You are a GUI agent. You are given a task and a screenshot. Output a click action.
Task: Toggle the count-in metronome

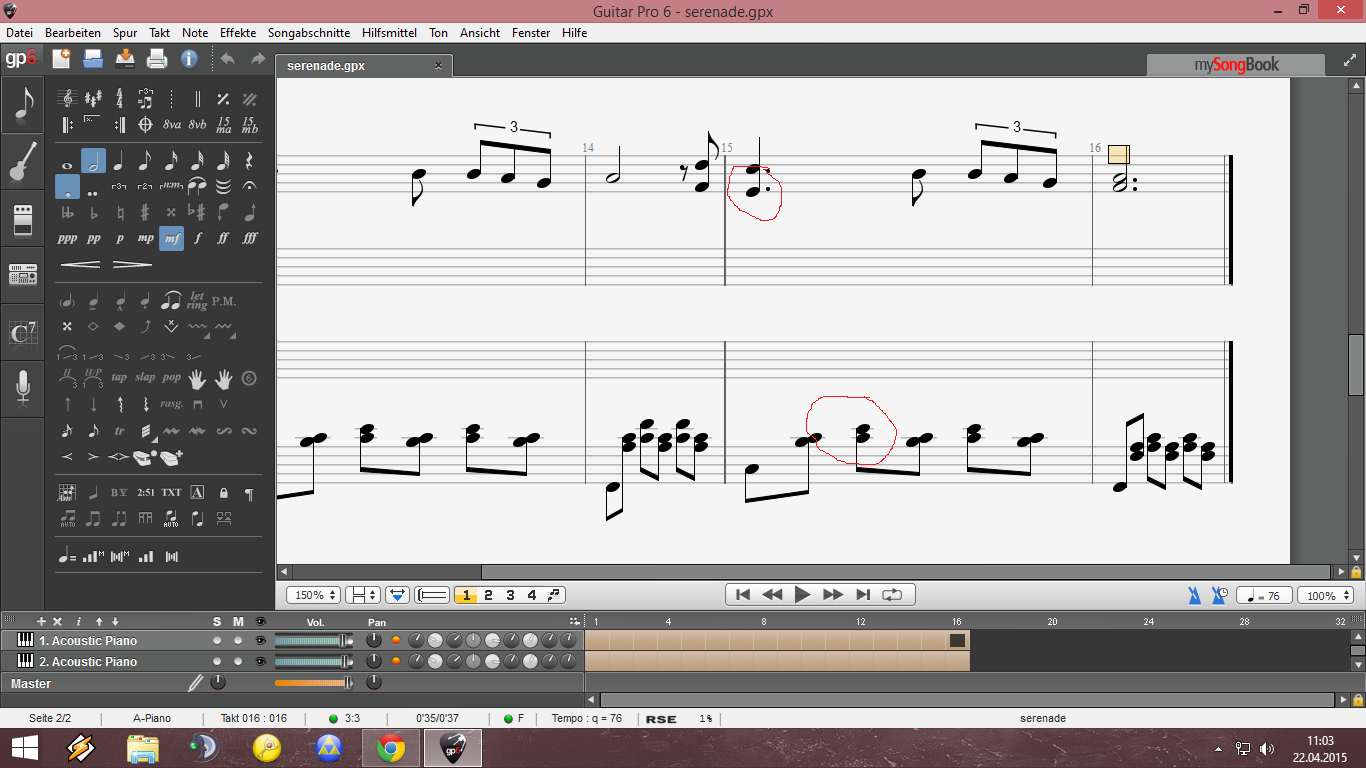tap(1219, 595)
